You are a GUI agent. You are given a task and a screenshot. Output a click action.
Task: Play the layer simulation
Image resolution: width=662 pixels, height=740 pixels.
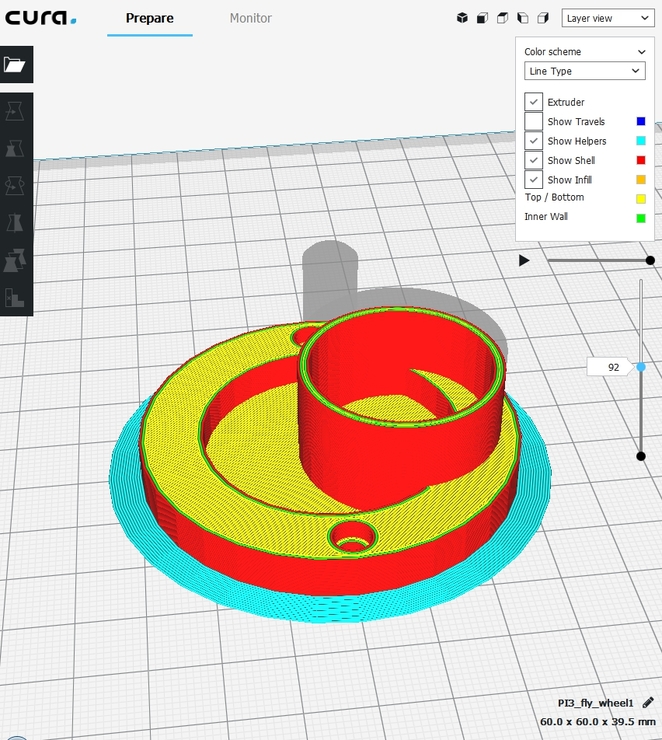click(x=524, y=260)
